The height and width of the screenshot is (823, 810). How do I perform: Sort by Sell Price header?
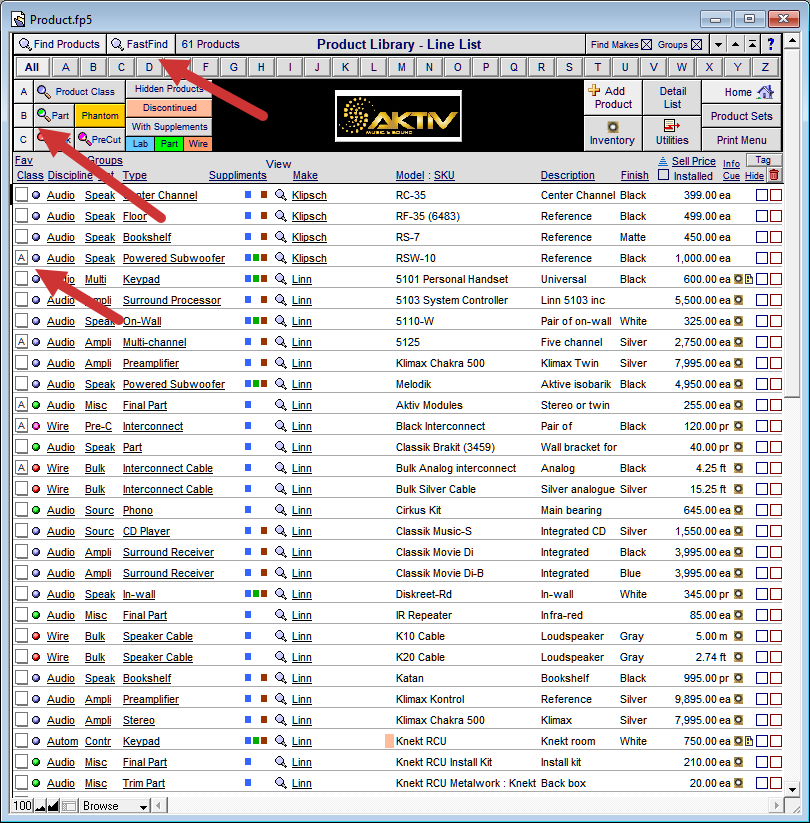tap(693, 161)
